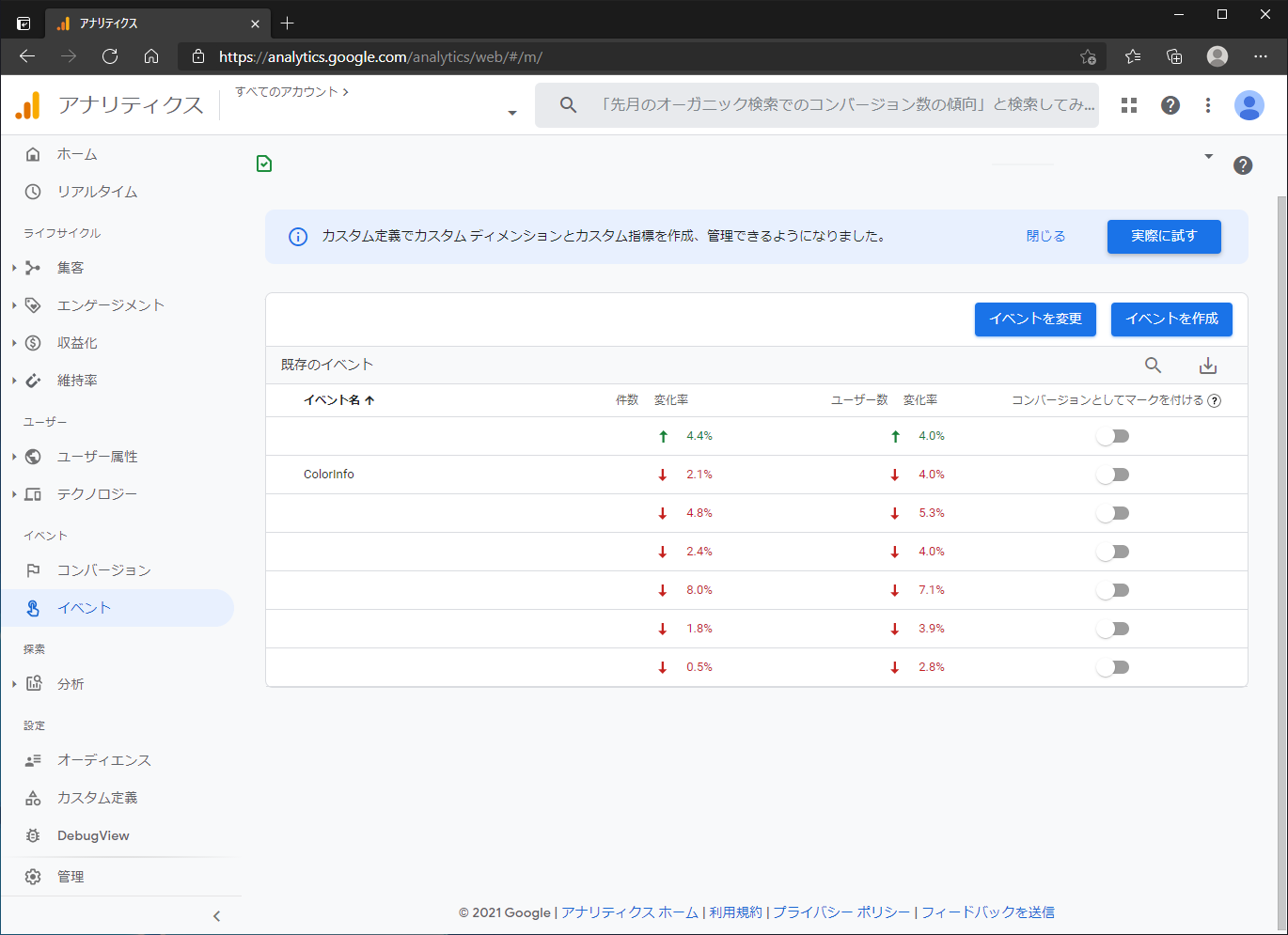Screen dimensions: 1288x935
Task: Open help icon in top header
Action: point(1170,105)
